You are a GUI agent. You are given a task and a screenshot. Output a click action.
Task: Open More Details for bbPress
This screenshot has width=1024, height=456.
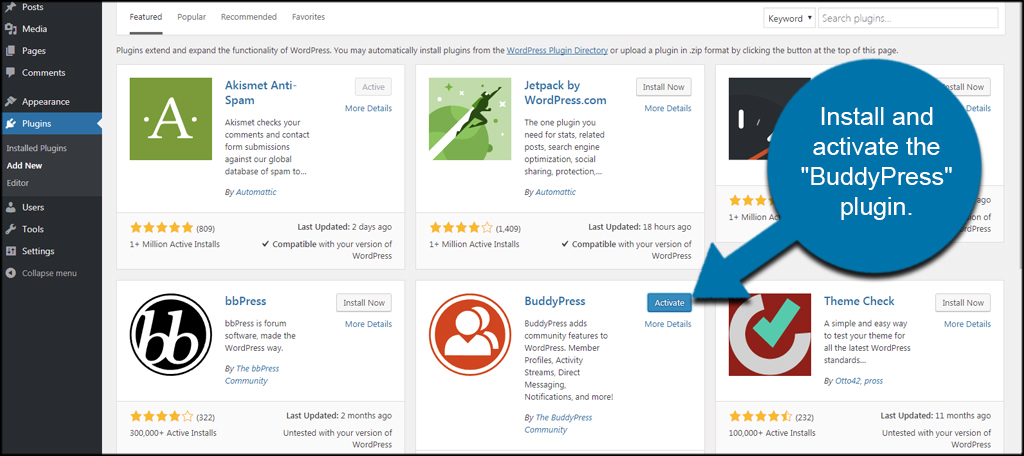pyautogui.click(x=368, y=324)
